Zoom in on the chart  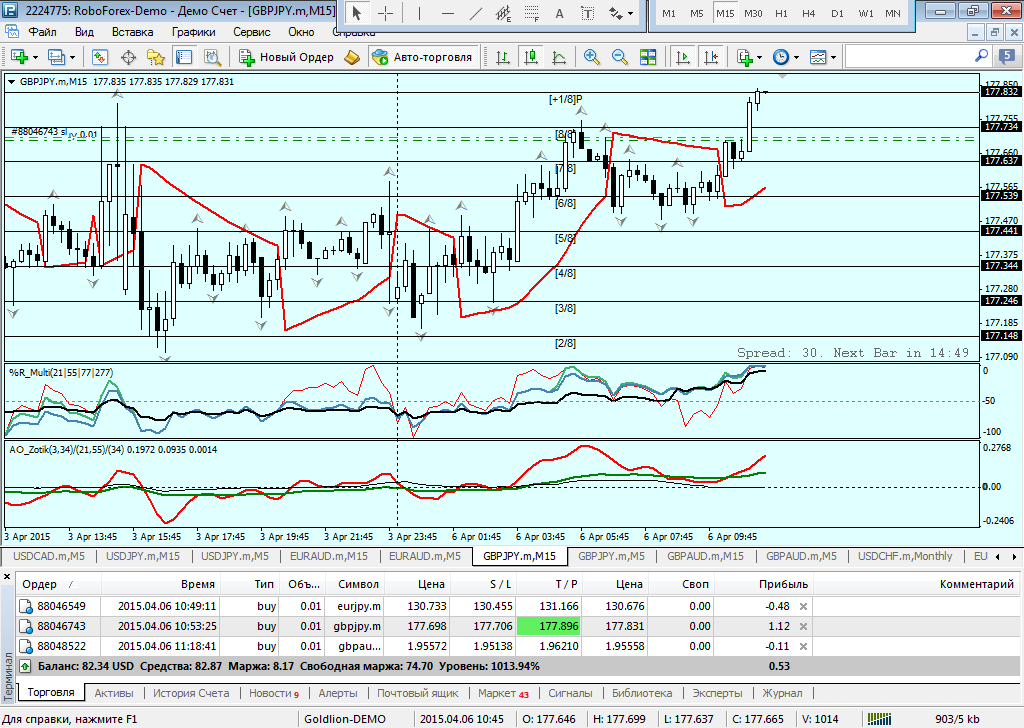(592, 57)
